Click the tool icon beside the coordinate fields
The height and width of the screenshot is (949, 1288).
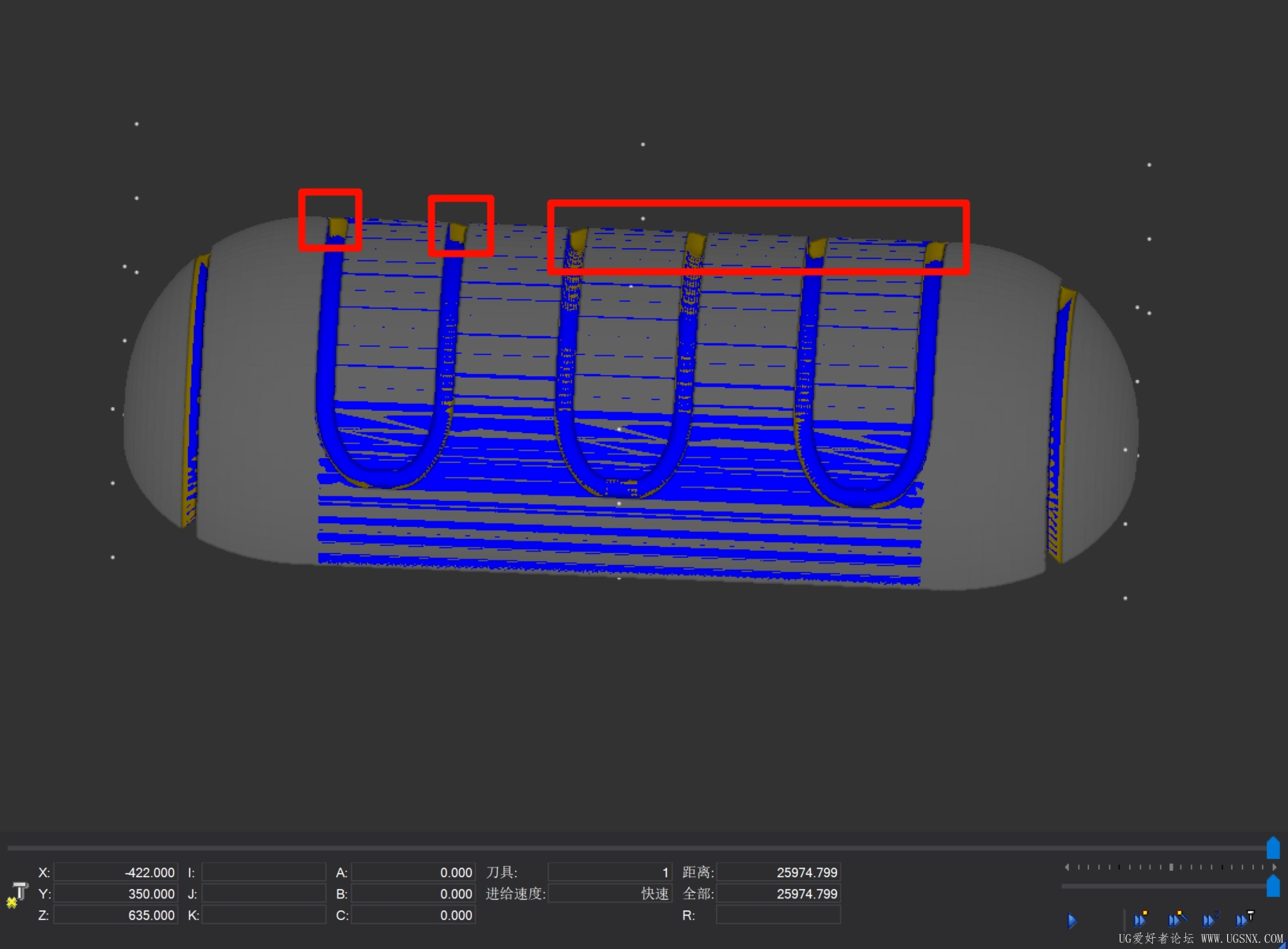coord(17,894)
